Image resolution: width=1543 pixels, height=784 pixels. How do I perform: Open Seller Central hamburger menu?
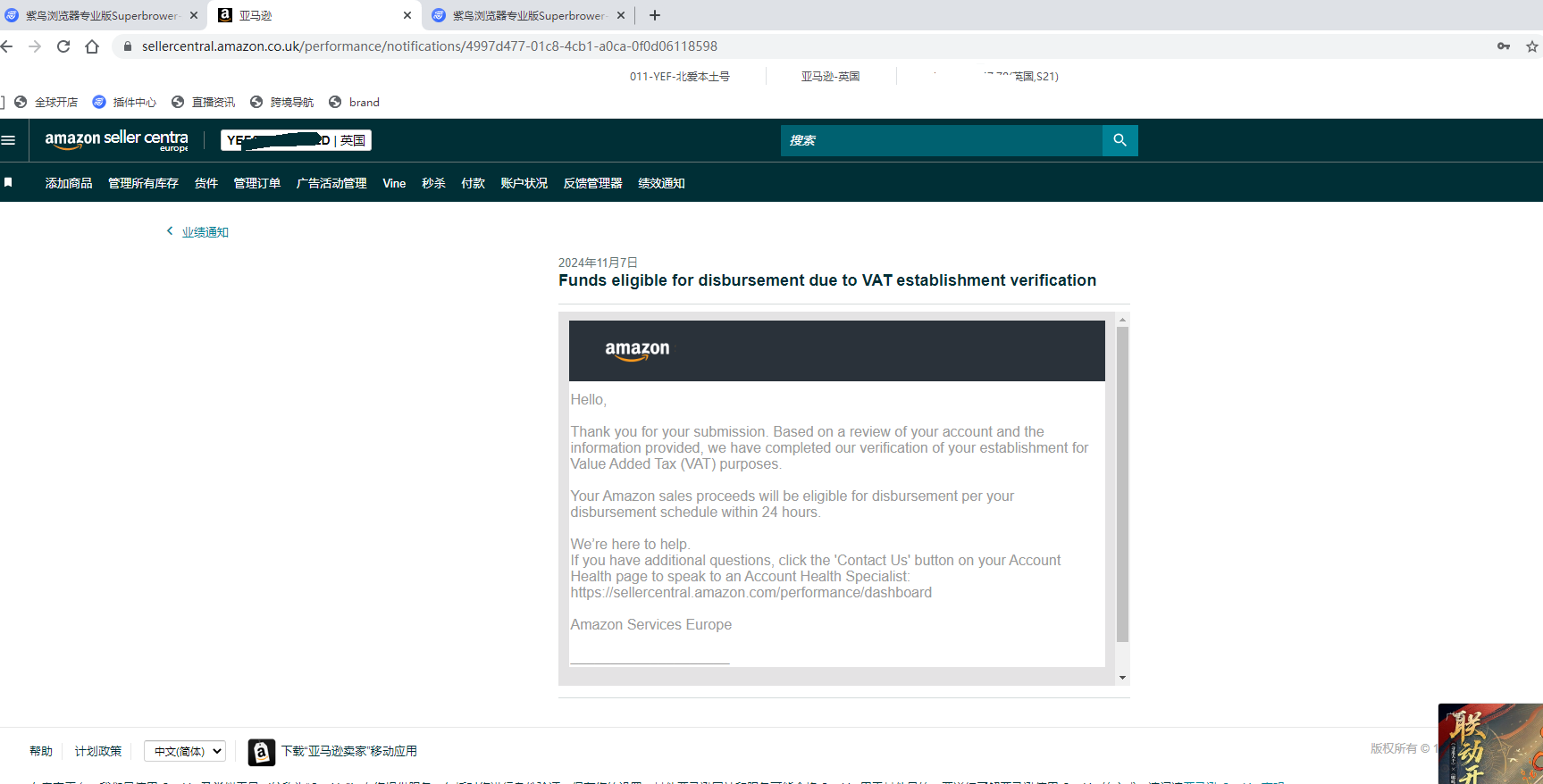click(x=9, y=140)
